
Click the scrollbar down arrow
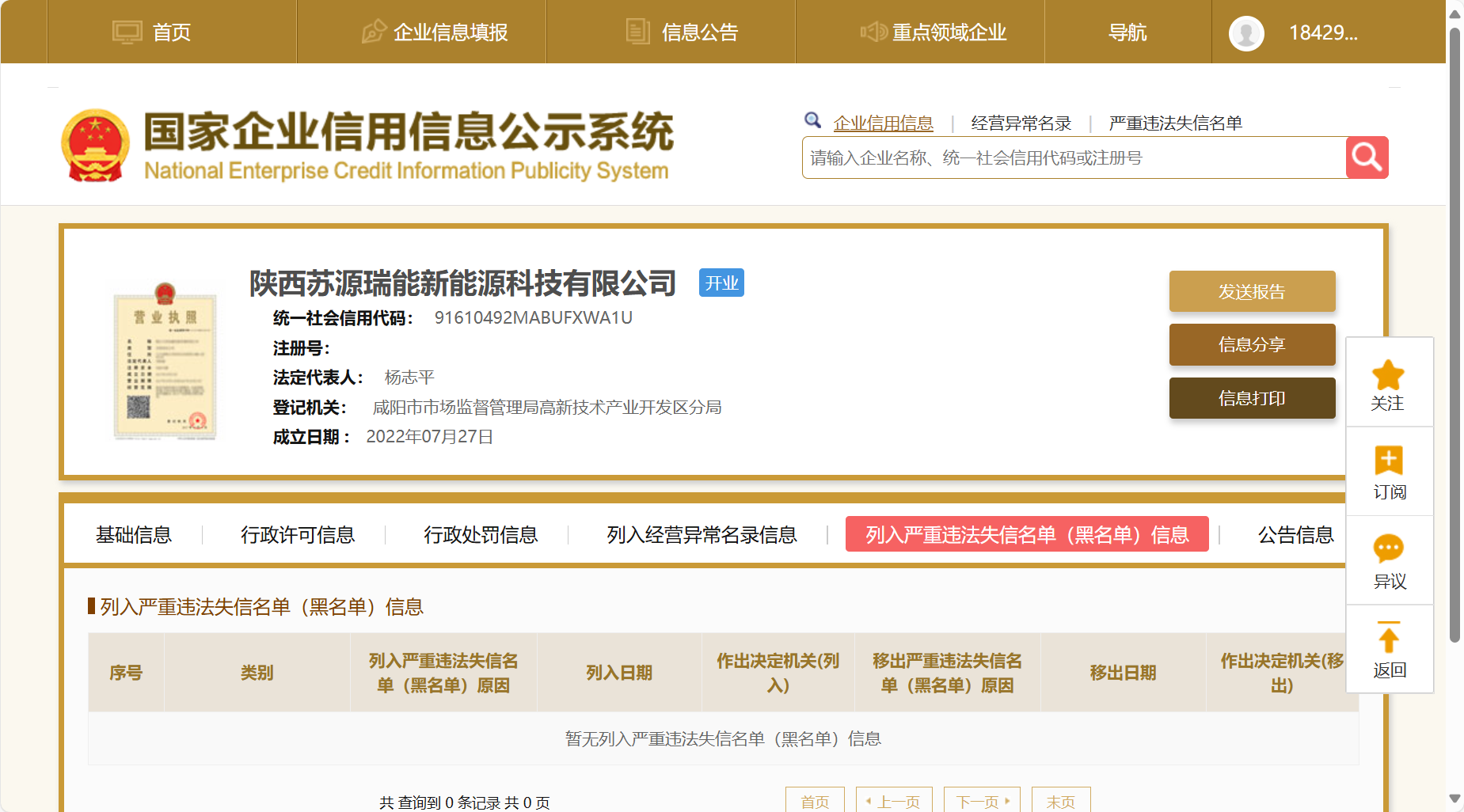(1454, 799)
